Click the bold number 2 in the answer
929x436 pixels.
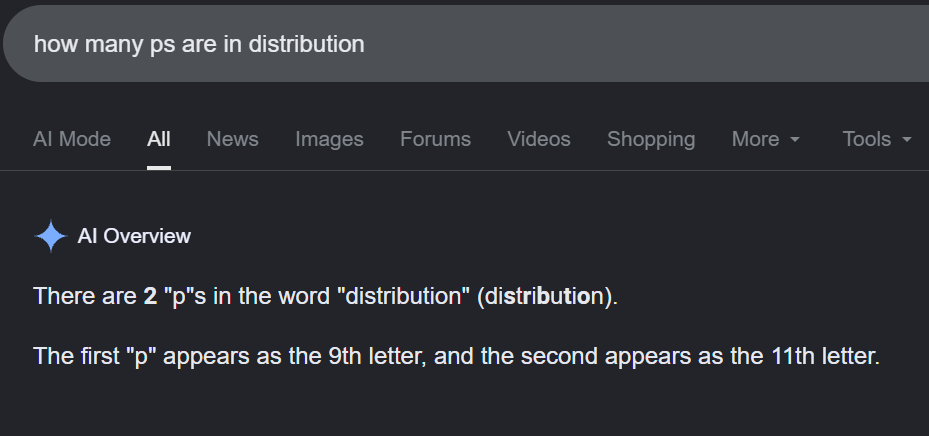[x=150, y=296]
